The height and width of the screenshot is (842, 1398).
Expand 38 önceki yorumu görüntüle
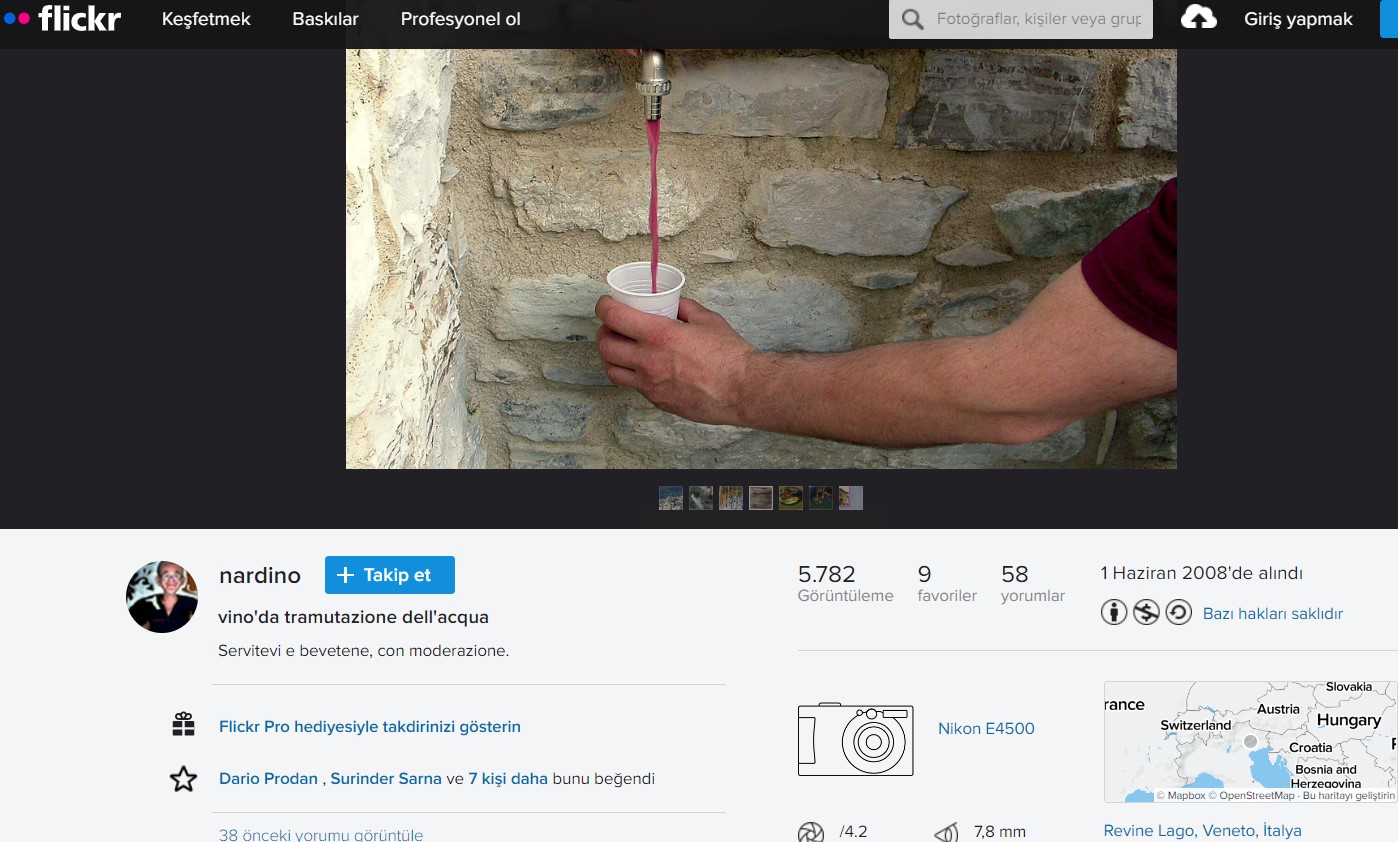pyautogui.click(x=321, y=834)
